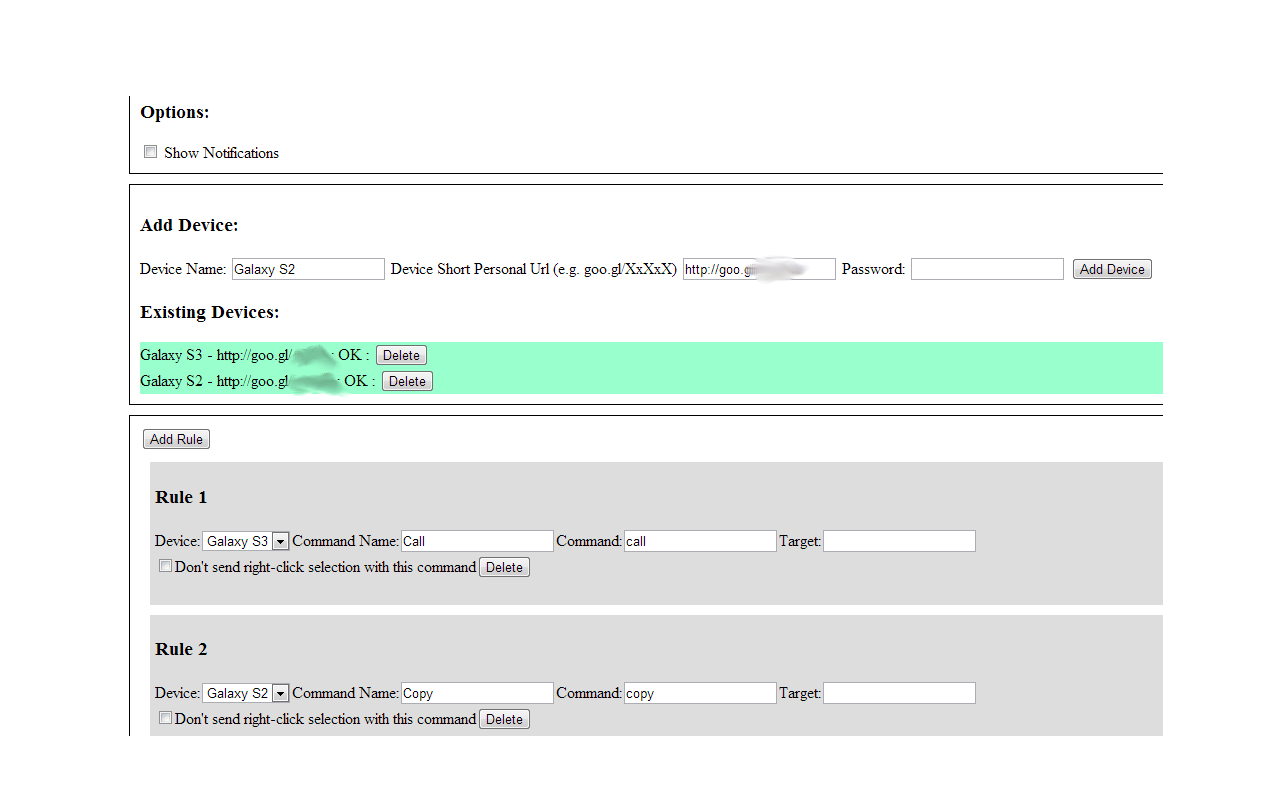Click the Add Device button

(x=1112, y=268)
